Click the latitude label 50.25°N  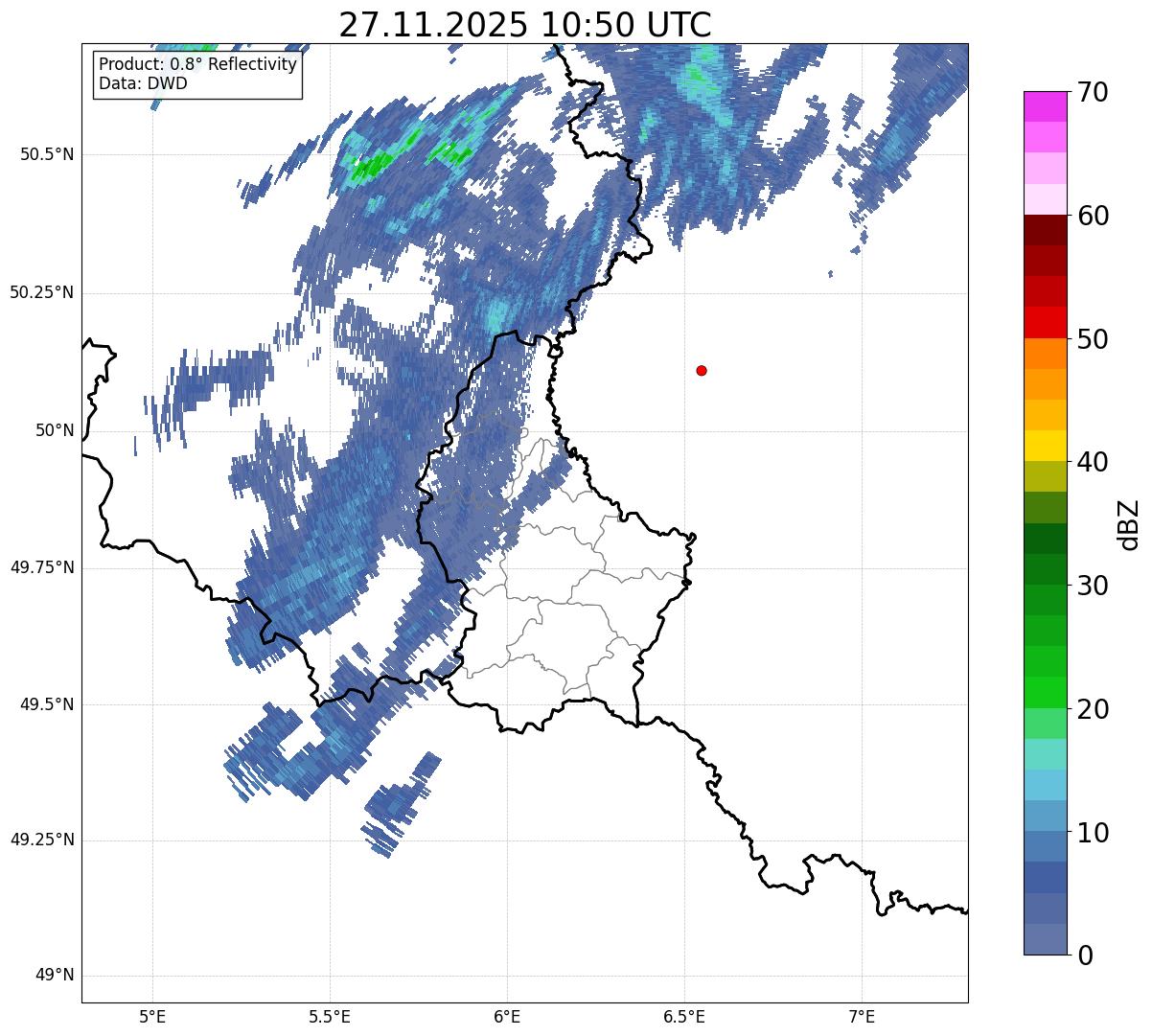[42, 292]
